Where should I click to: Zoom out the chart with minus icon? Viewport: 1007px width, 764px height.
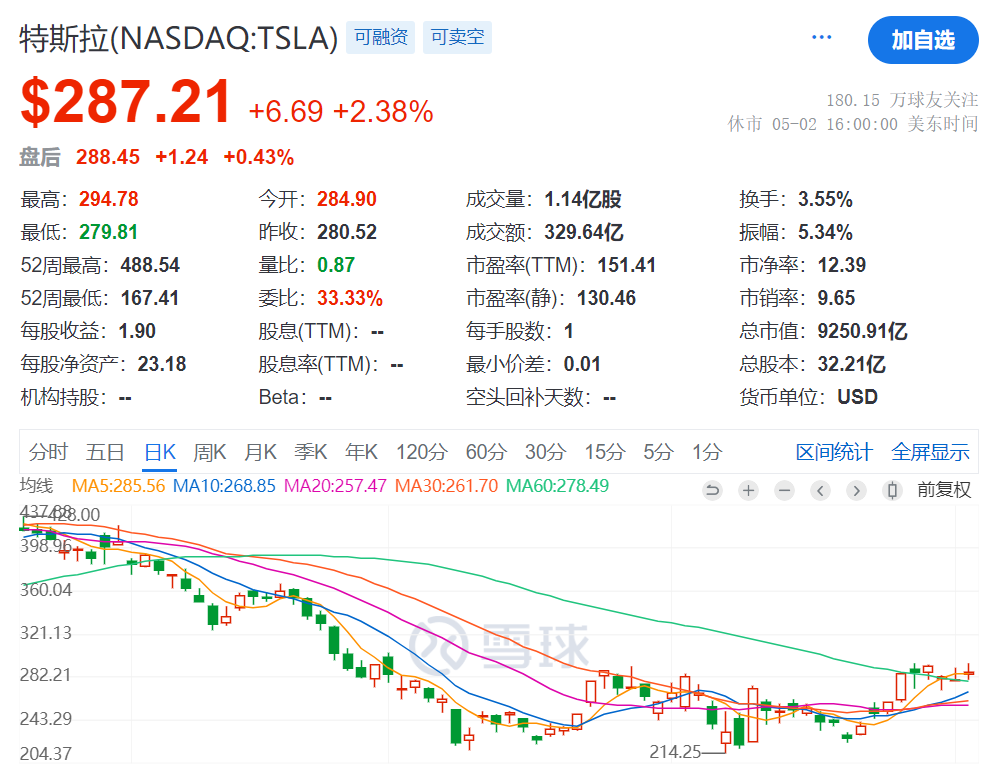784,490
